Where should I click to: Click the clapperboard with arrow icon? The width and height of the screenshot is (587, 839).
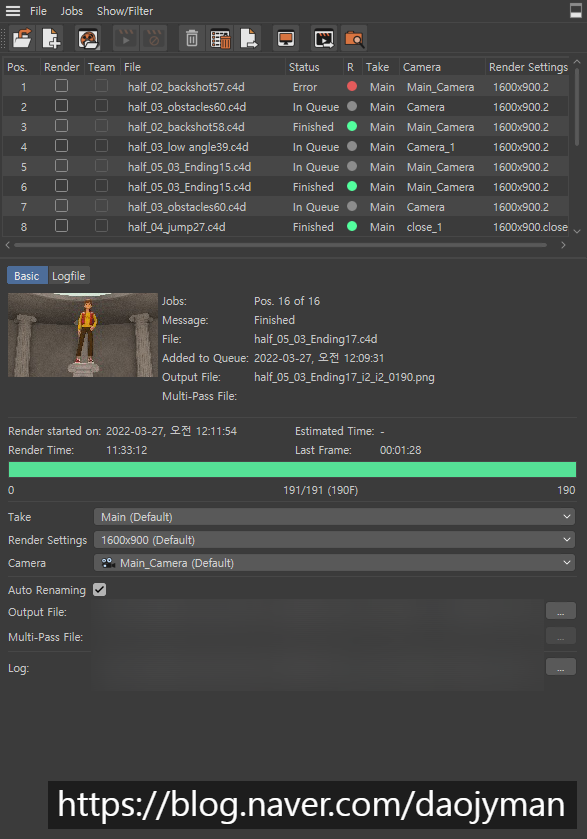[x=324, y=39]
